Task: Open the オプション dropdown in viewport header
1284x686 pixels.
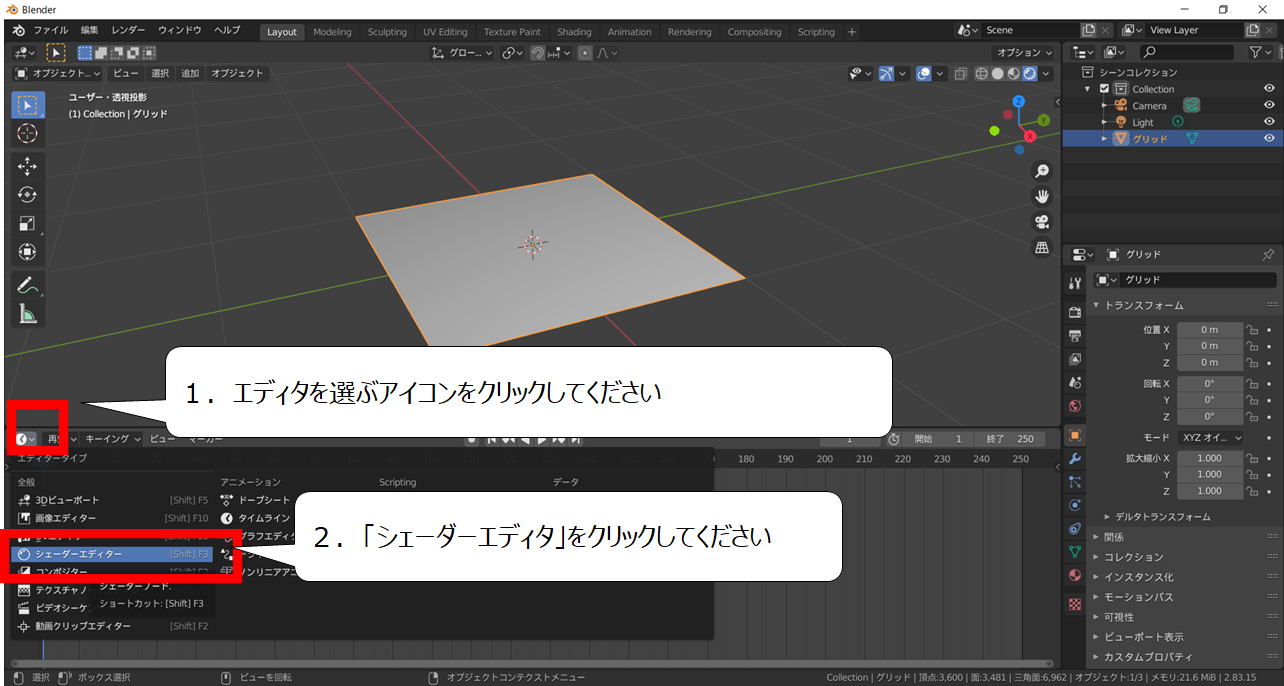Action: [x=1024, y=52]
